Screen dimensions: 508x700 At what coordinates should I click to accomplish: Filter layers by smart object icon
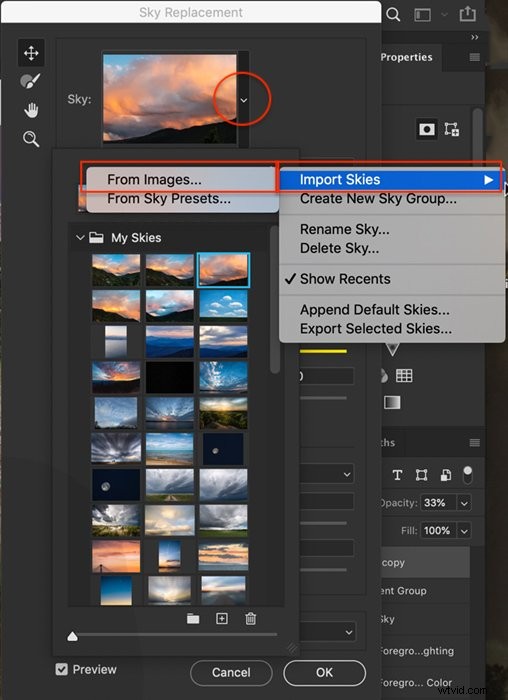pos(446,475)
